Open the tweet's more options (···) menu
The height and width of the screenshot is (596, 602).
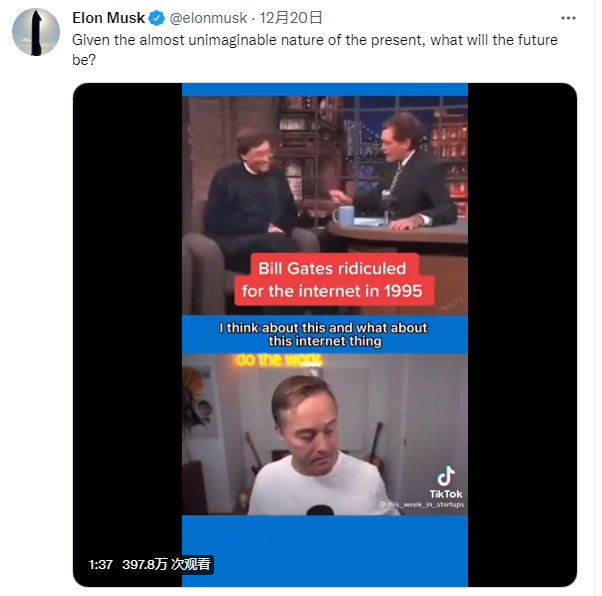tap(567, 19)
